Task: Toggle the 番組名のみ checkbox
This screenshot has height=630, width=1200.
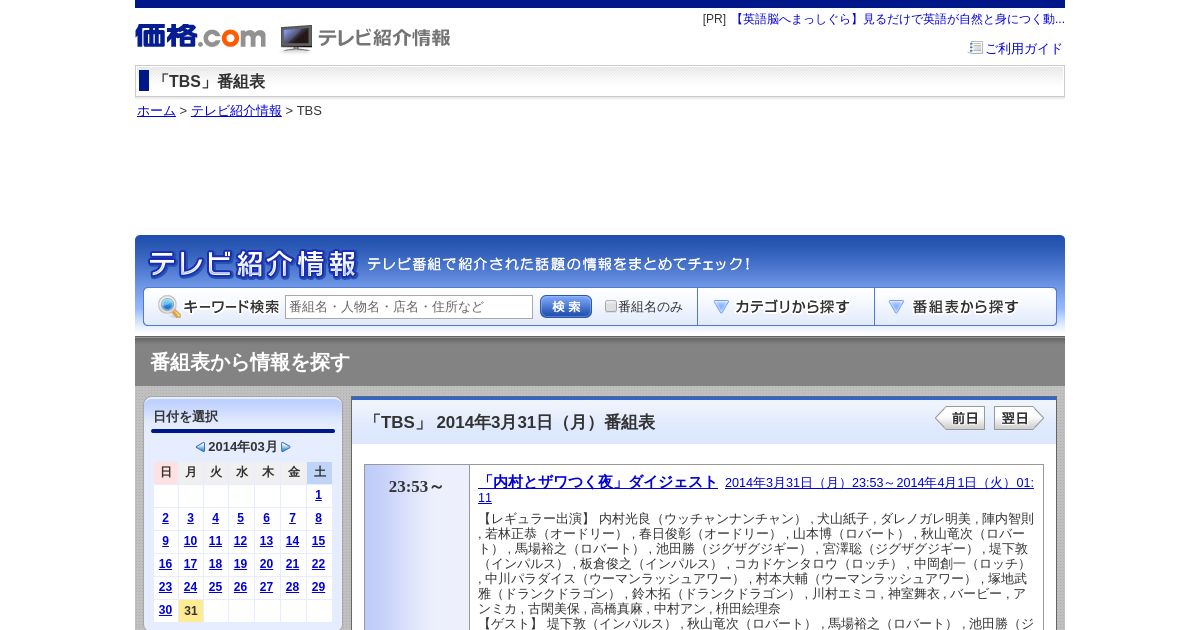Action: [x=611, y=306]
